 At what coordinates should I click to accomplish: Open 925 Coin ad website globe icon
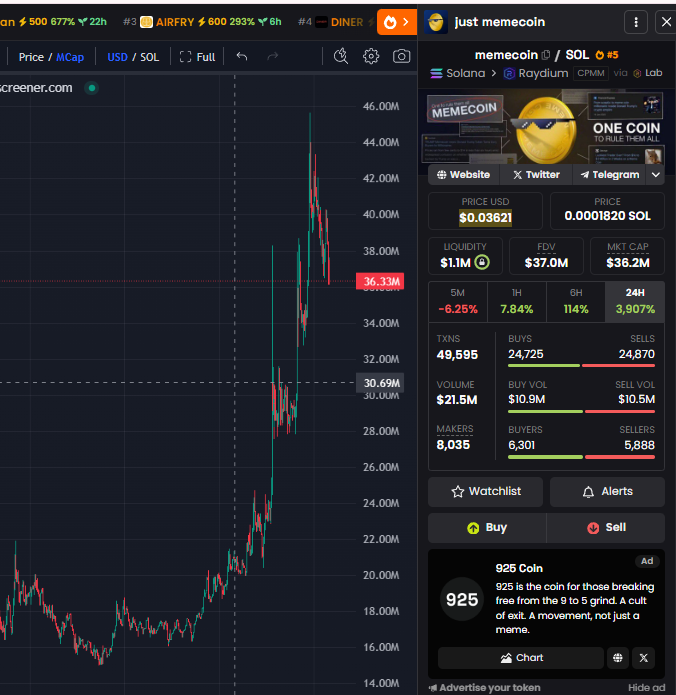617,658
